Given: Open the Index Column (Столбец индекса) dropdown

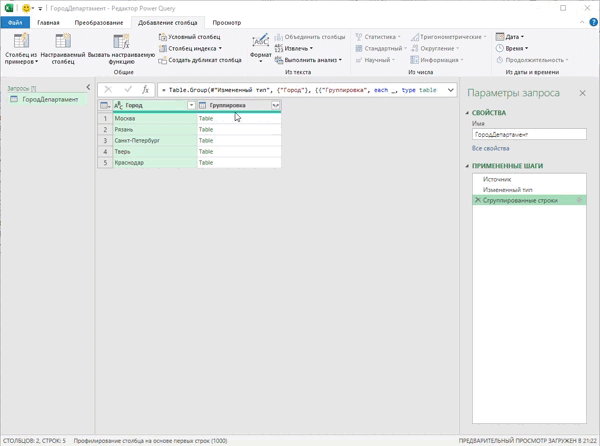Looking at the screenshot, I should 190,49.
